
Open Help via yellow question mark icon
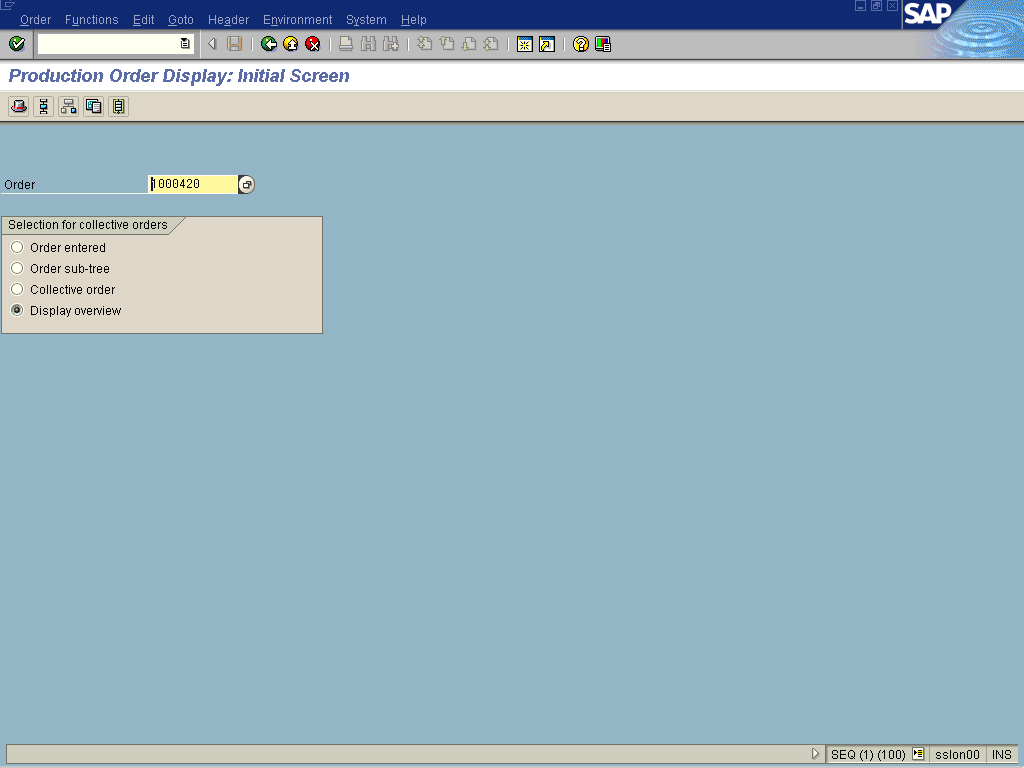(x=580, y=44)
